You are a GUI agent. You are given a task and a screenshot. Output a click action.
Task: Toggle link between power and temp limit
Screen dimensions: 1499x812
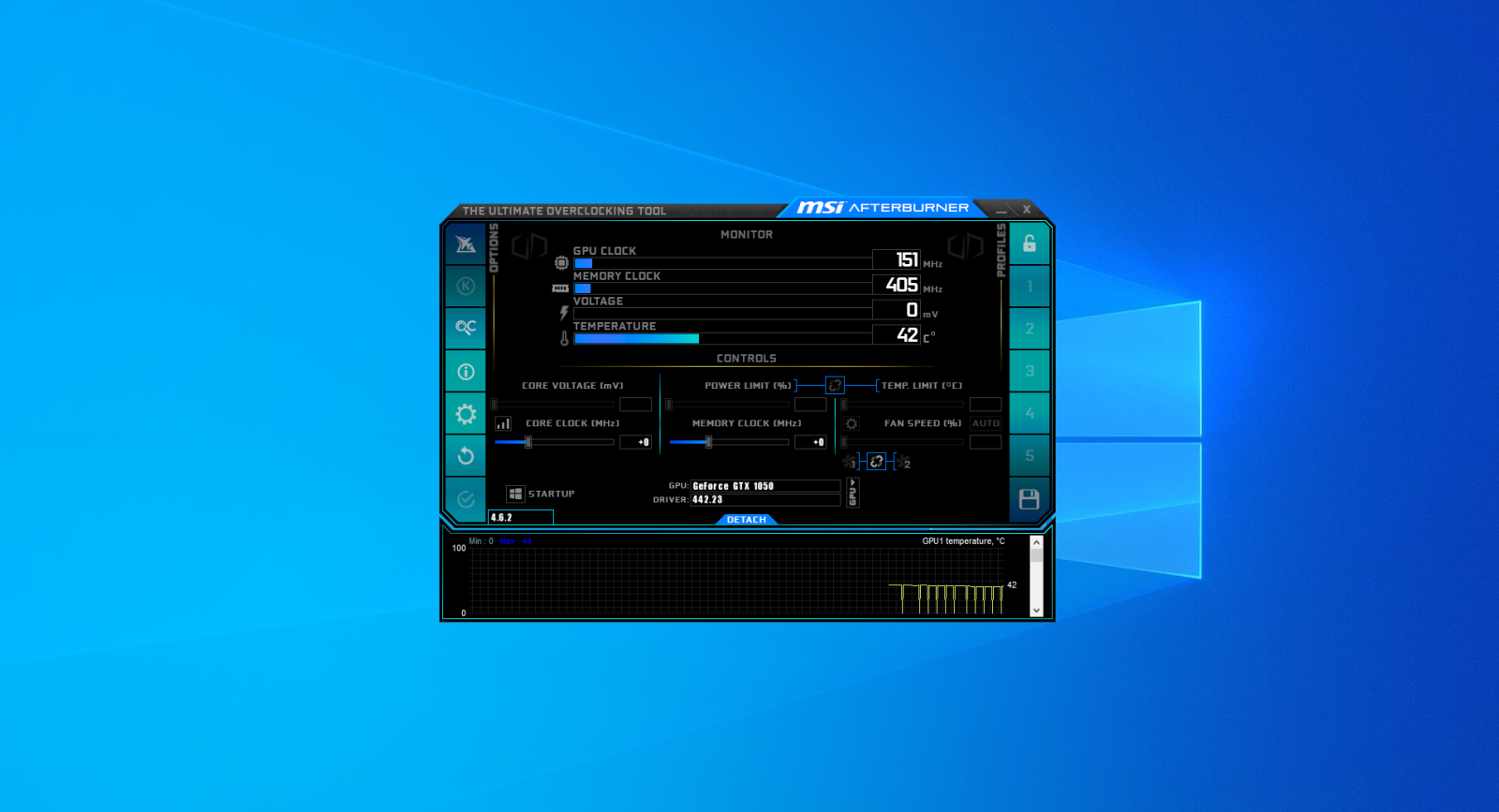pos(835,385)
